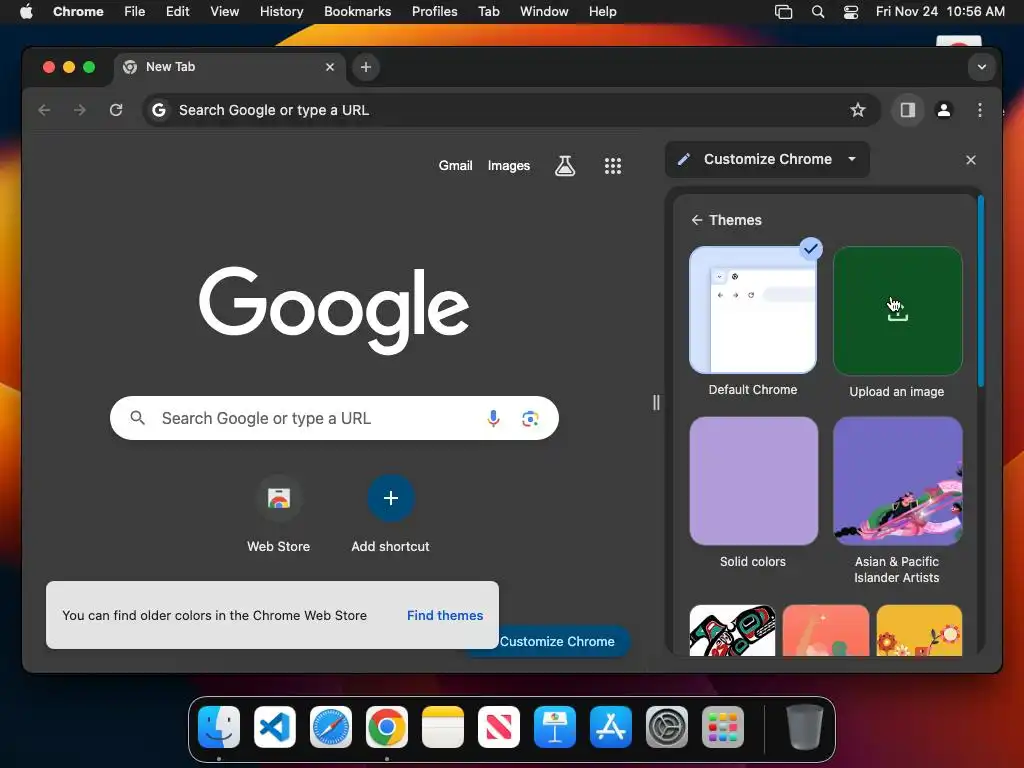Open the Edit menu
1024x768 pixels.
[177, 11]
